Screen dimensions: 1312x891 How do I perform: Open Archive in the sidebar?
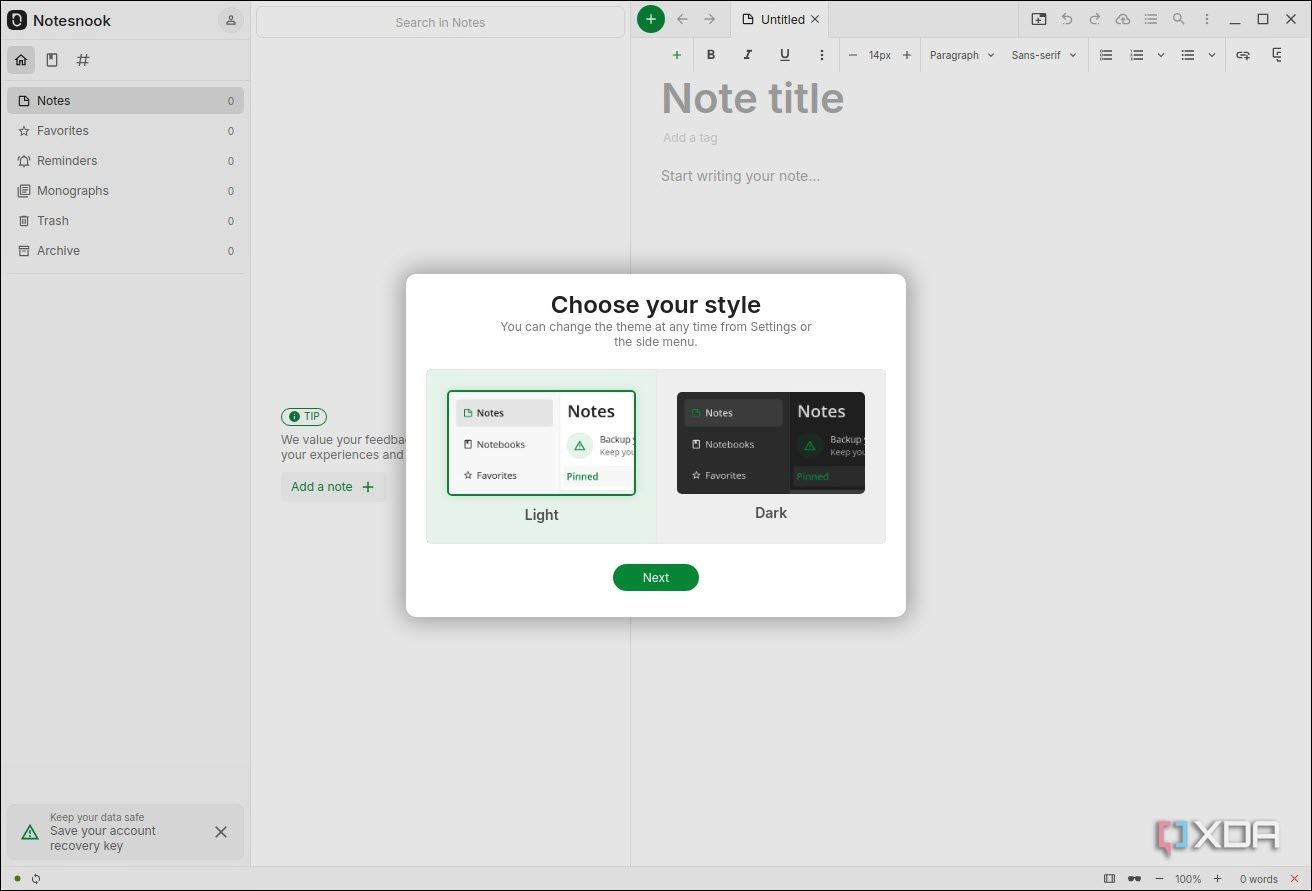[x=125, y=250]
